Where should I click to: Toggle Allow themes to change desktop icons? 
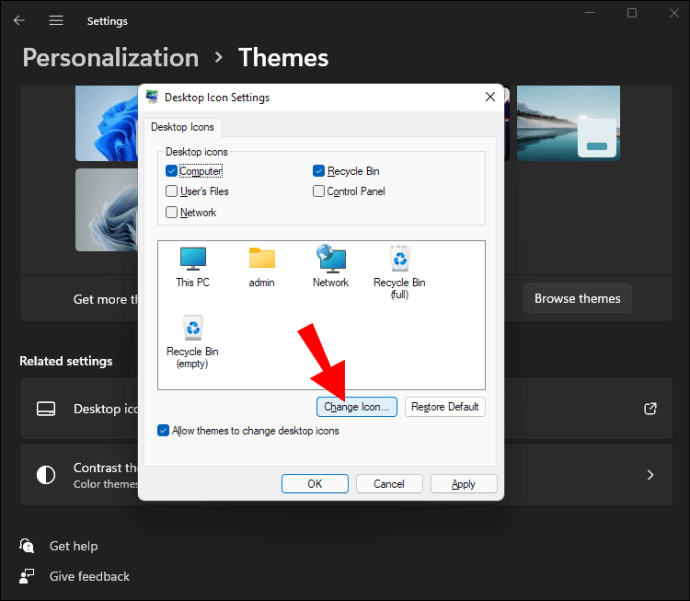(164, 431)
